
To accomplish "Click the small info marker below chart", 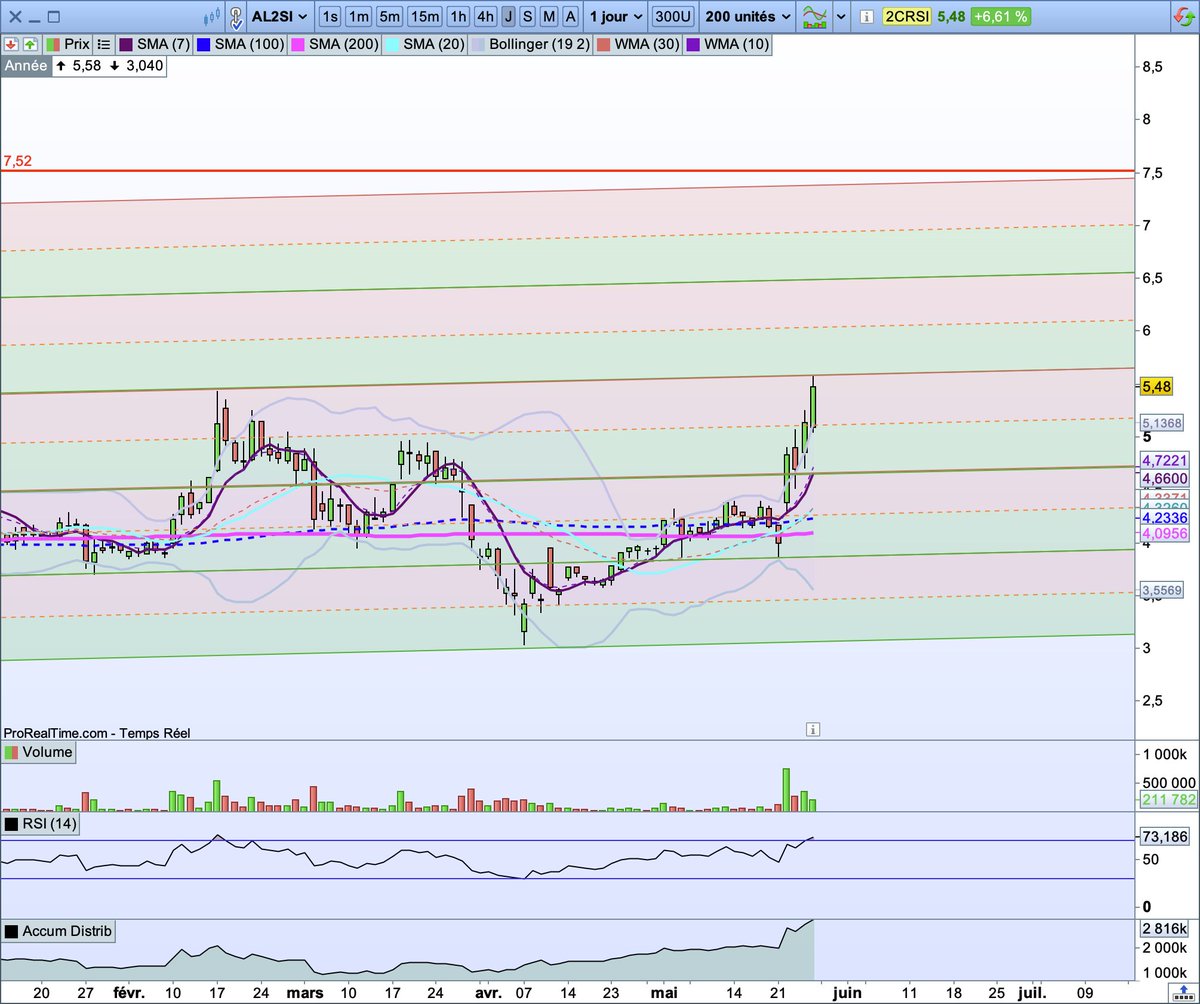I will [x=814, y=729].
